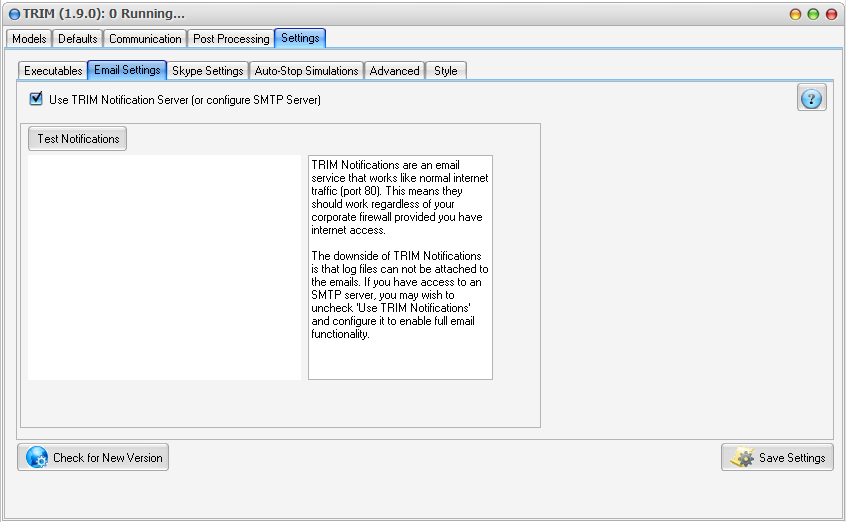Click the green maximize window button
Screen dimensions: 846x522
point(813,14)
